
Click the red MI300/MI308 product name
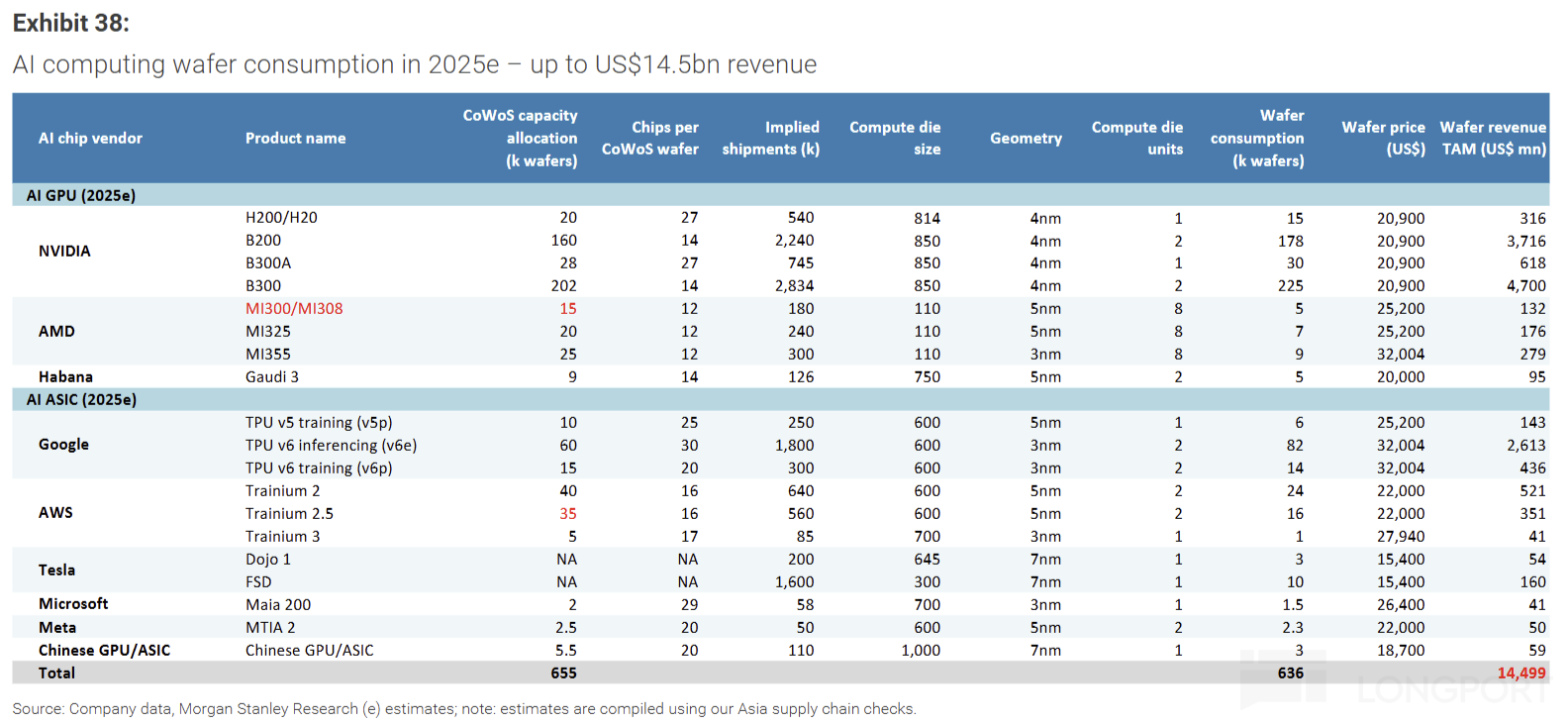pyautogui.click(x=294, y=309)
